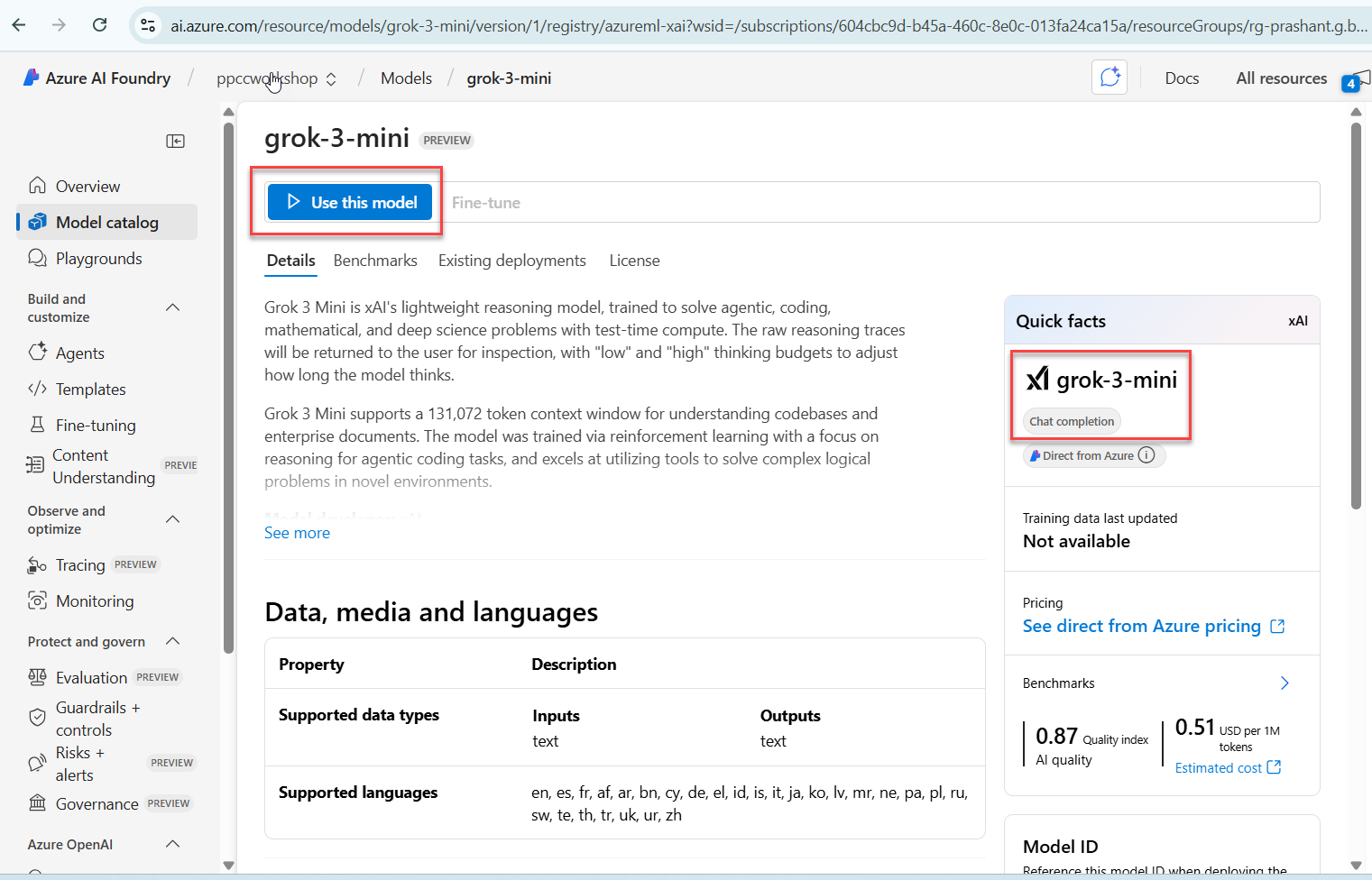Image resolution: width=1372 pixels, height=880 pixels.
Task: Open the AI chat assistant icon
Action: pos(1110,78)
